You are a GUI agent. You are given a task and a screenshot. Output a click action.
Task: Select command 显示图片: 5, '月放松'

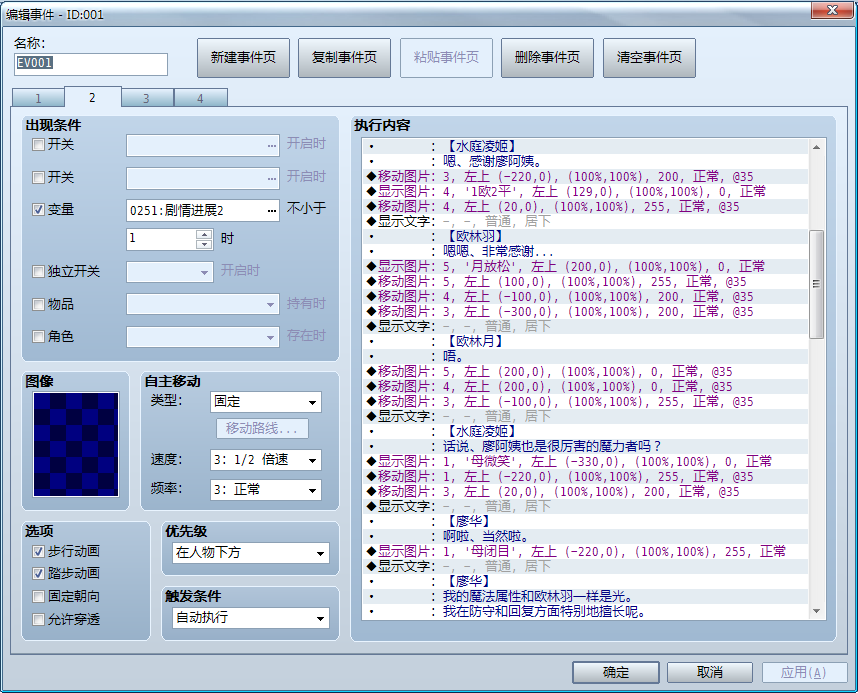tap(585, 267)
